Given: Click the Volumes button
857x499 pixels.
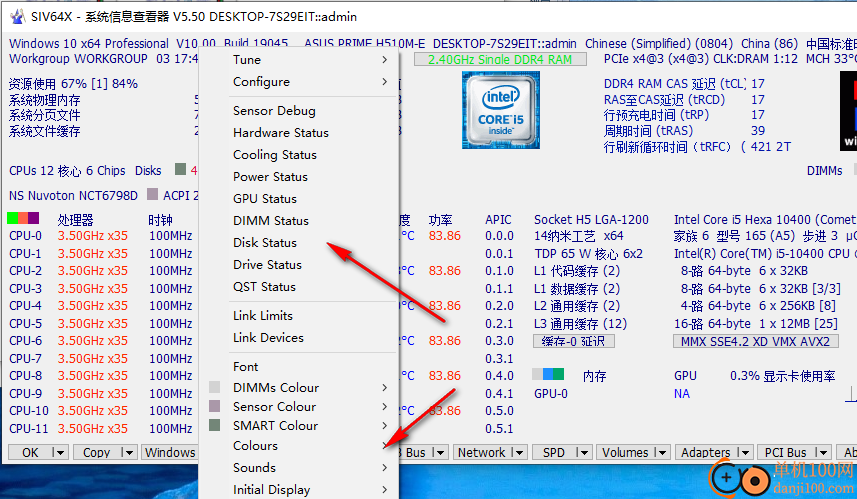Looking at the screenshot, I should [625, 453].
